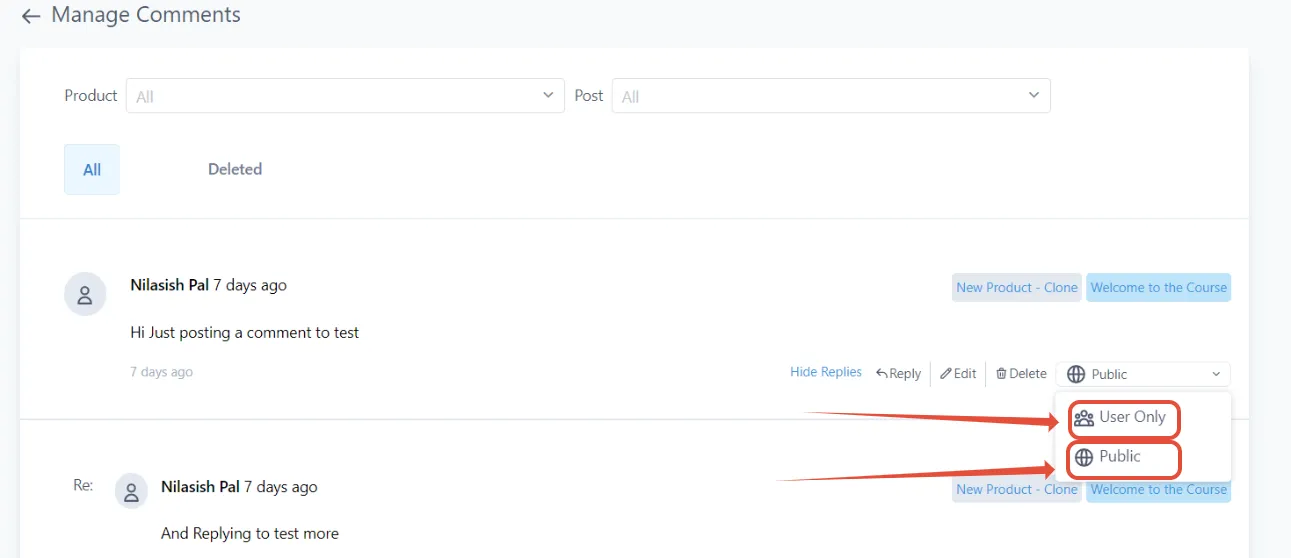Click the trash Delete icon on the comment
Screen dimensions: 1291x558
[1001, 373]
